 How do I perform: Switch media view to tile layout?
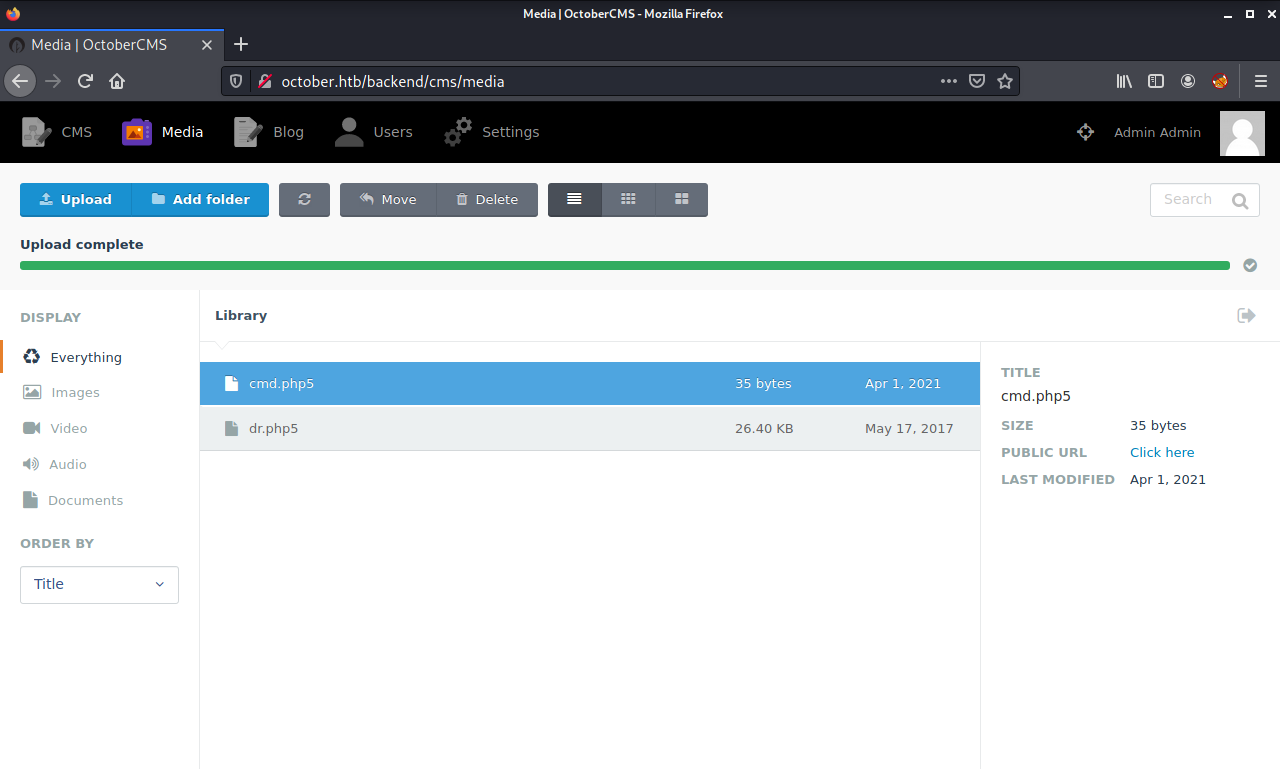(x=681, y=199)
